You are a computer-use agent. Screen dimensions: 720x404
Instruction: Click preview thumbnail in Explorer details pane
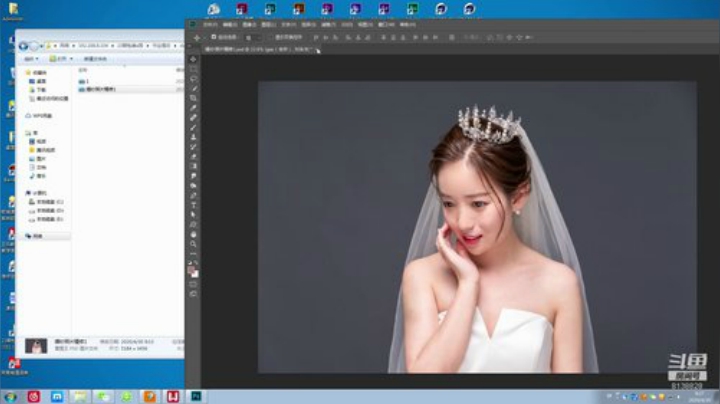point(36,346)
